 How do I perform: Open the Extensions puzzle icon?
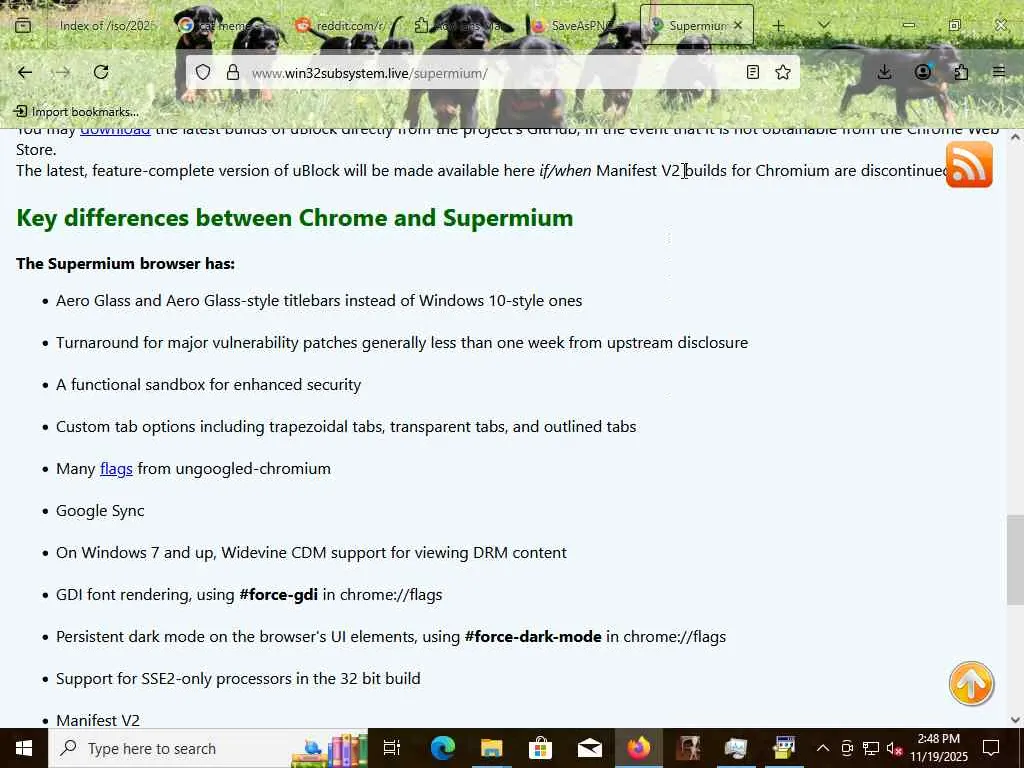point(961,72)
